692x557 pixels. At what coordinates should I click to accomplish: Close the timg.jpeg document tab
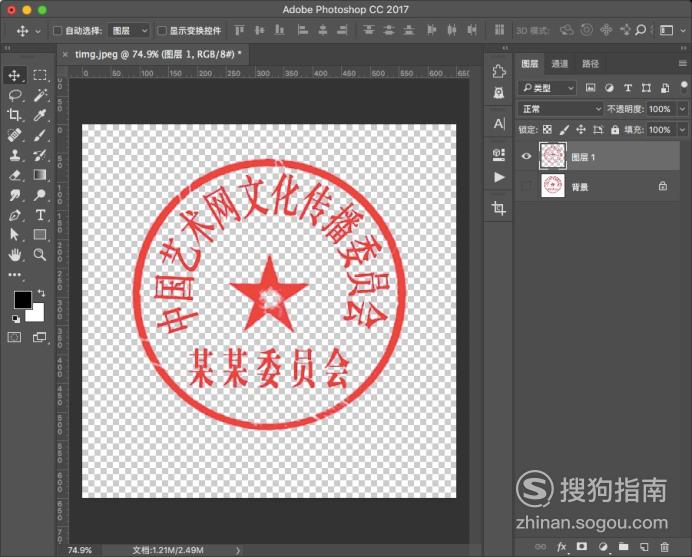65,54
